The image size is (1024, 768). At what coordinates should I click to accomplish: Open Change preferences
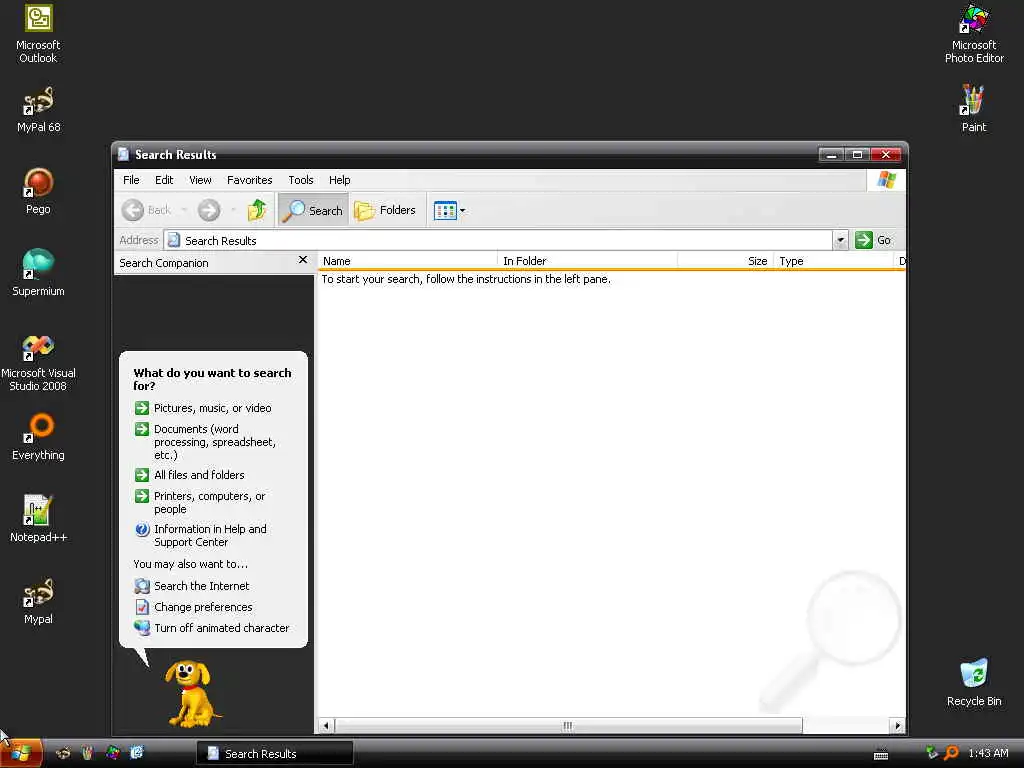pyautogui.click(x=193, y=607)
